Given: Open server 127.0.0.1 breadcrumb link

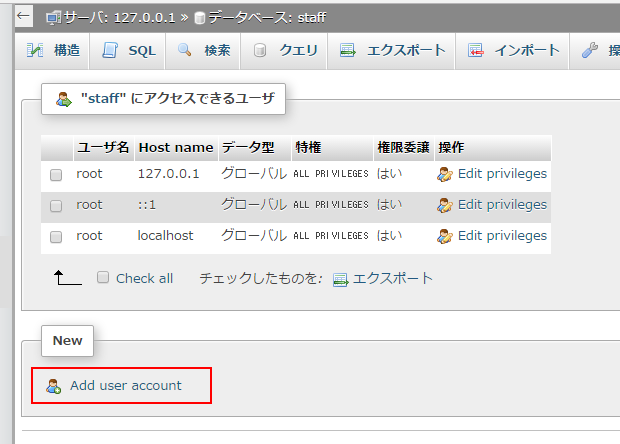Looking at the screenshot, I should click(x=119, y=17).
